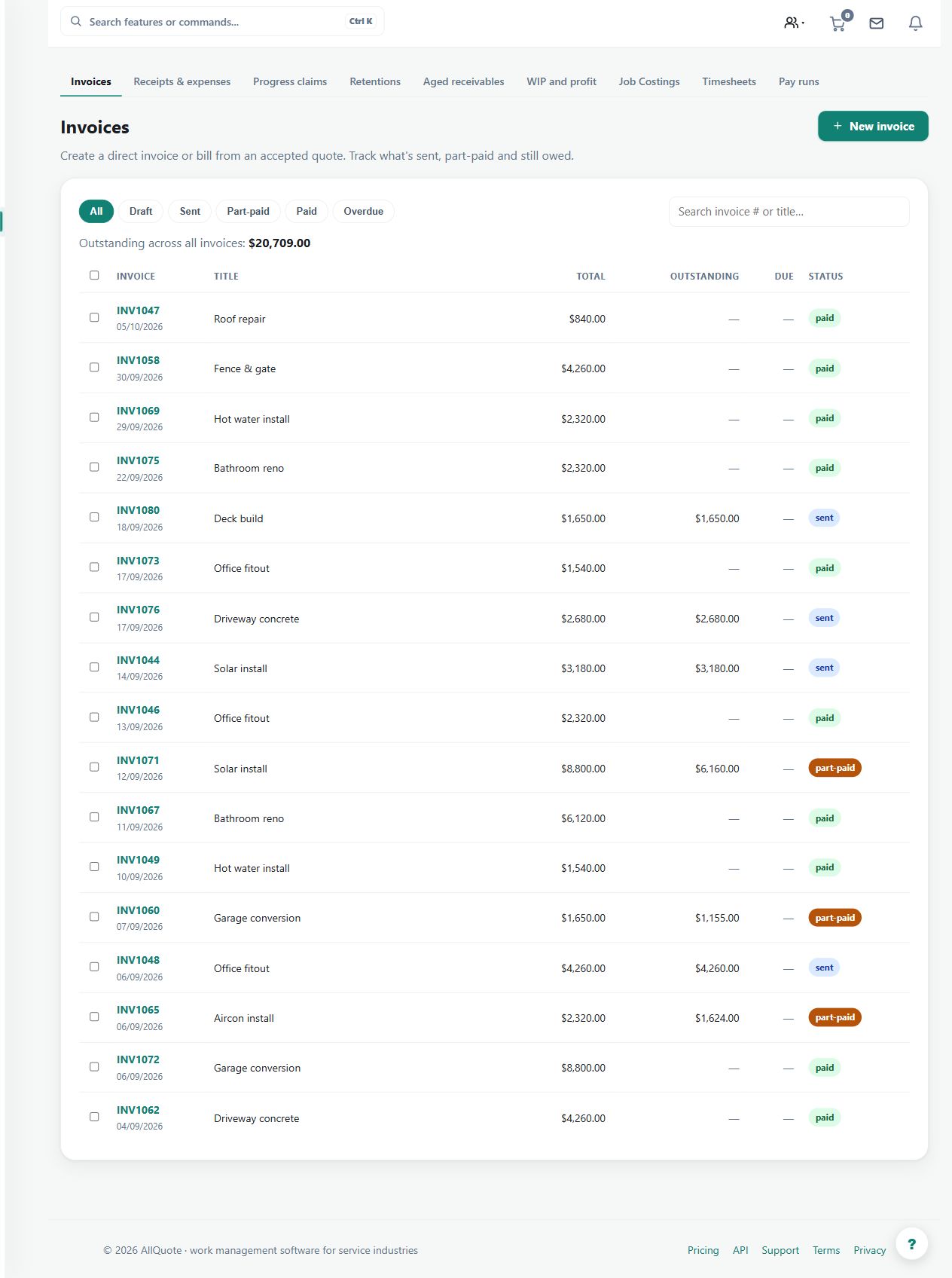
Task: Click the Roof repair title
Action: 240,319
